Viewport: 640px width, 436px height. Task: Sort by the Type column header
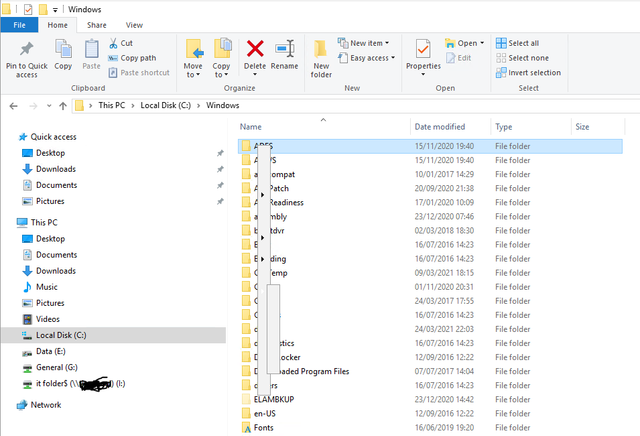(x=504, y=127)
